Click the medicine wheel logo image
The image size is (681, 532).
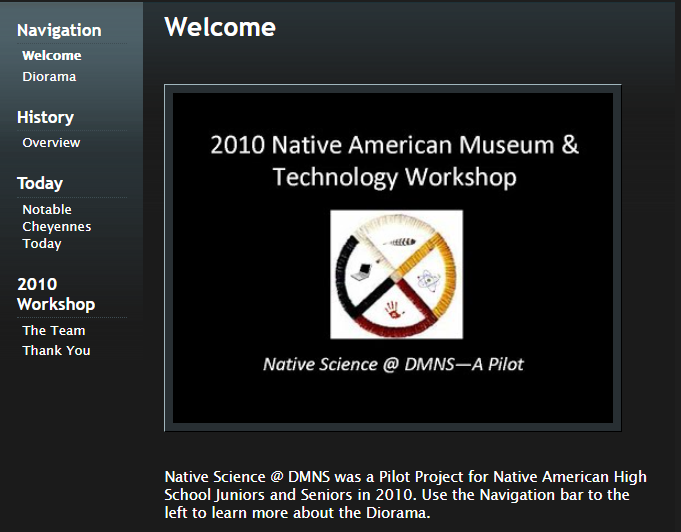[x=397, y=274]
